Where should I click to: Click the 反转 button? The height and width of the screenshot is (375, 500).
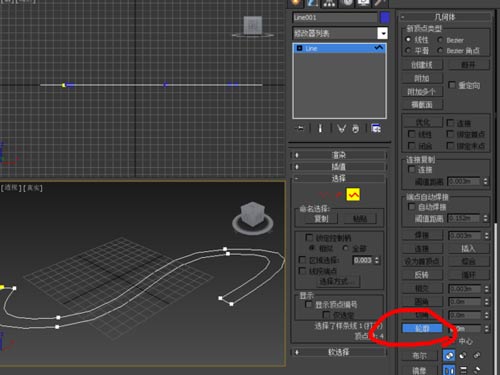(x=422, y=275)
